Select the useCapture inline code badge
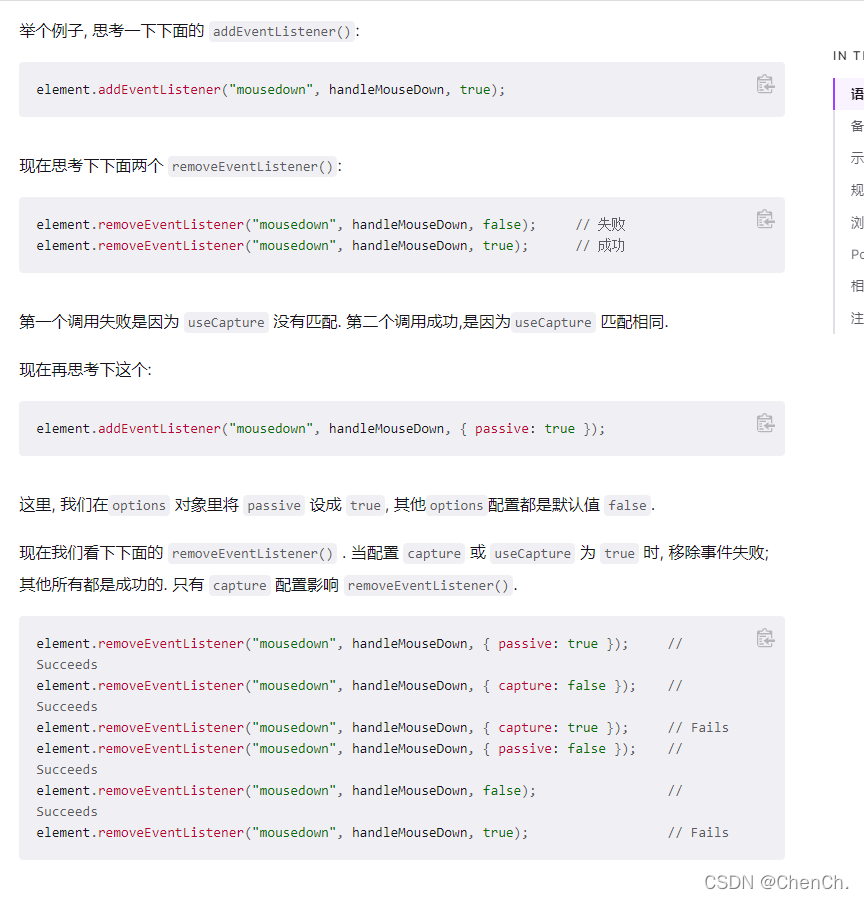The width and height of the screenshot is (864, 899). pyautogui.click(x=226, y=322)
